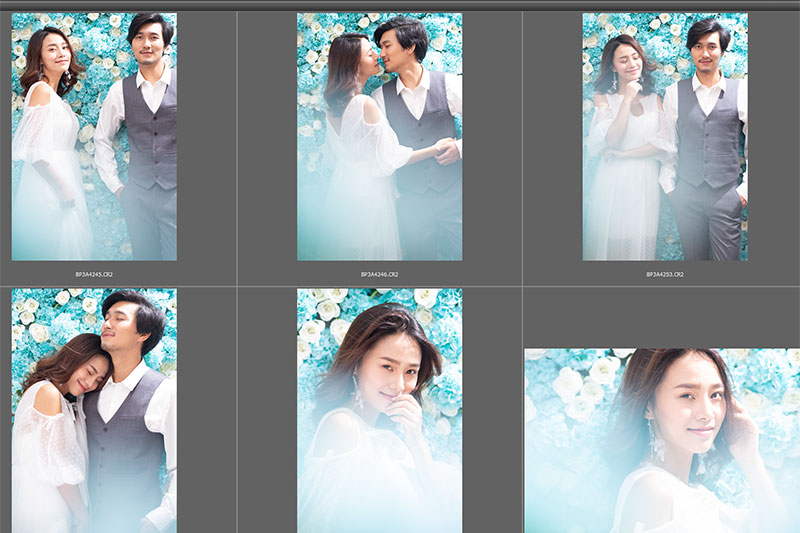Select the BP3A4253.CR2 couple thumbnail

665,137
